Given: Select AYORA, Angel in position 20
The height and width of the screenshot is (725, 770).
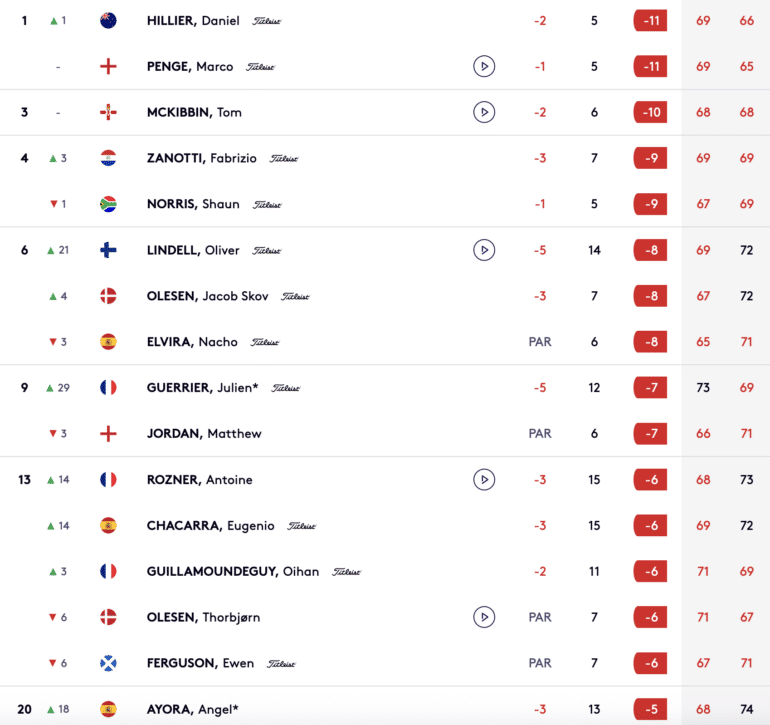Looking at the screenshot, I should coord(192,709).
